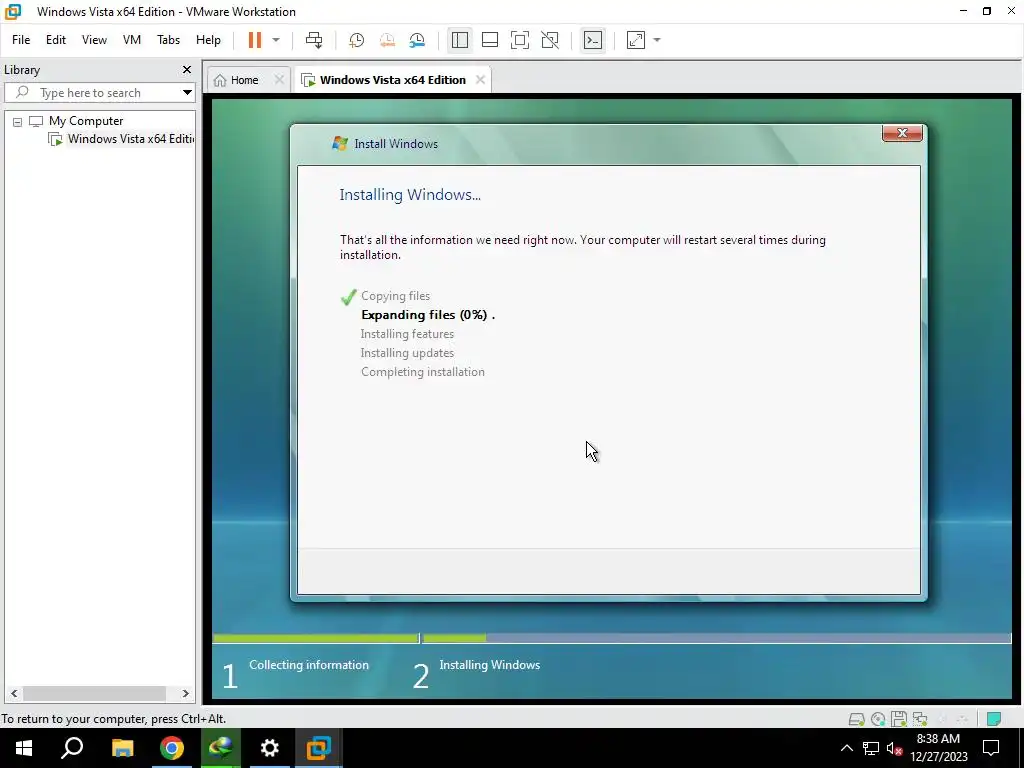1024x768 pixels.
Task: Click the Installing updates step text
Action: pyautogui.click(x=407, y=353)
